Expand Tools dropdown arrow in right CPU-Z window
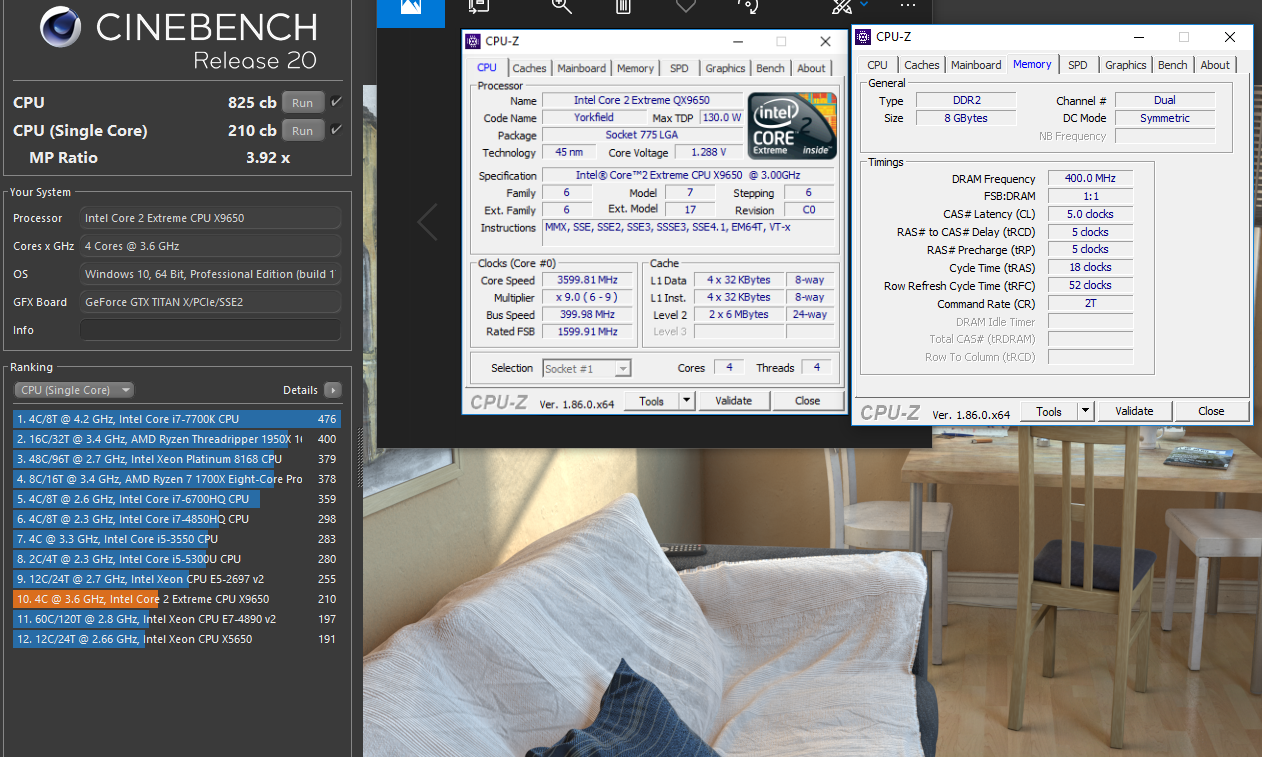The height and width of the screenshot is (757, 1262). (1086, 411)
